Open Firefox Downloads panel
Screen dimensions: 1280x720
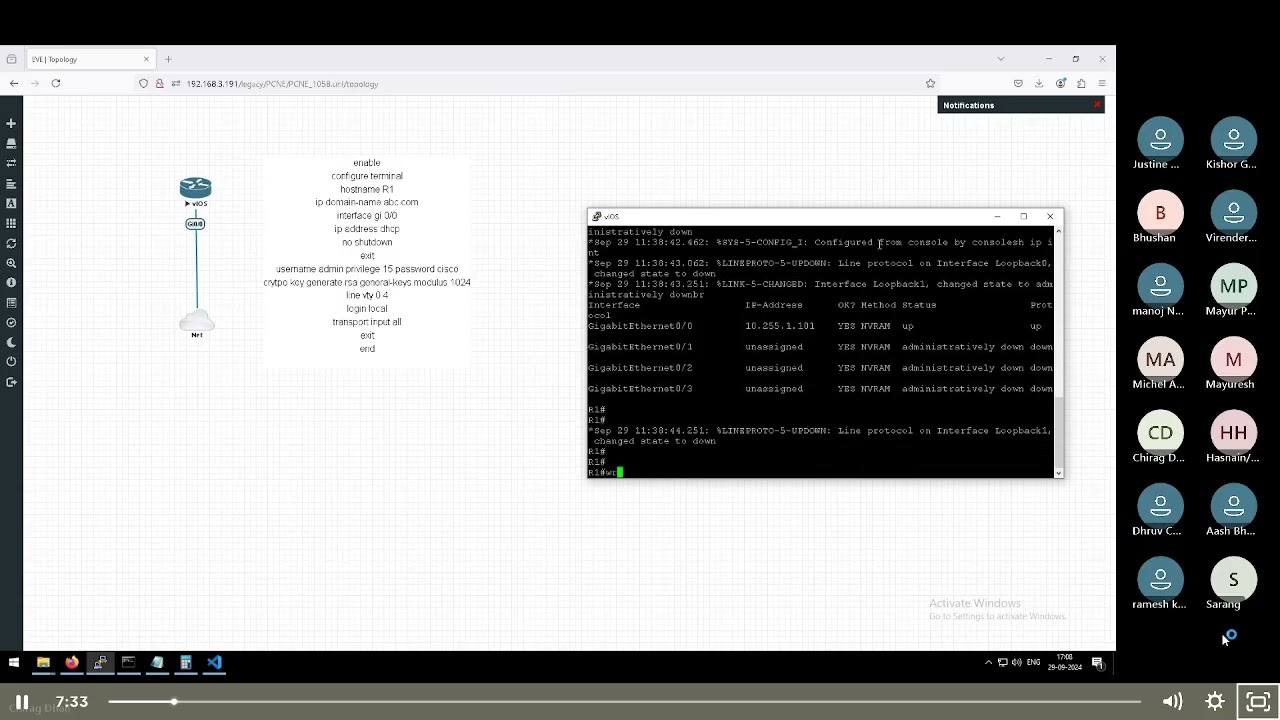(1039, 84)
